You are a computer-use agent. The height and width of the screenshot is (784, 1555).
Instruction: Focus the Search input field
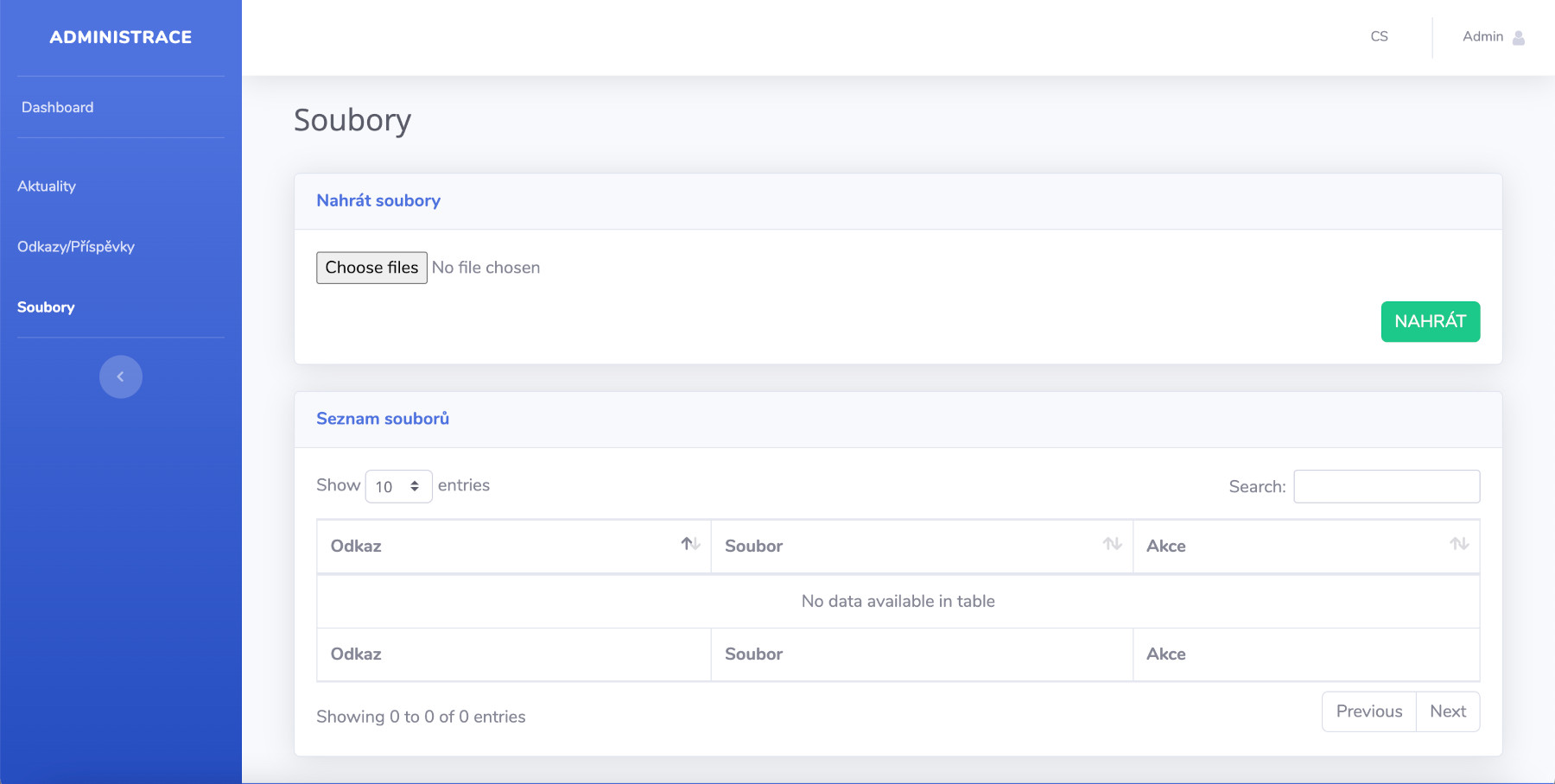point(1386,487)
